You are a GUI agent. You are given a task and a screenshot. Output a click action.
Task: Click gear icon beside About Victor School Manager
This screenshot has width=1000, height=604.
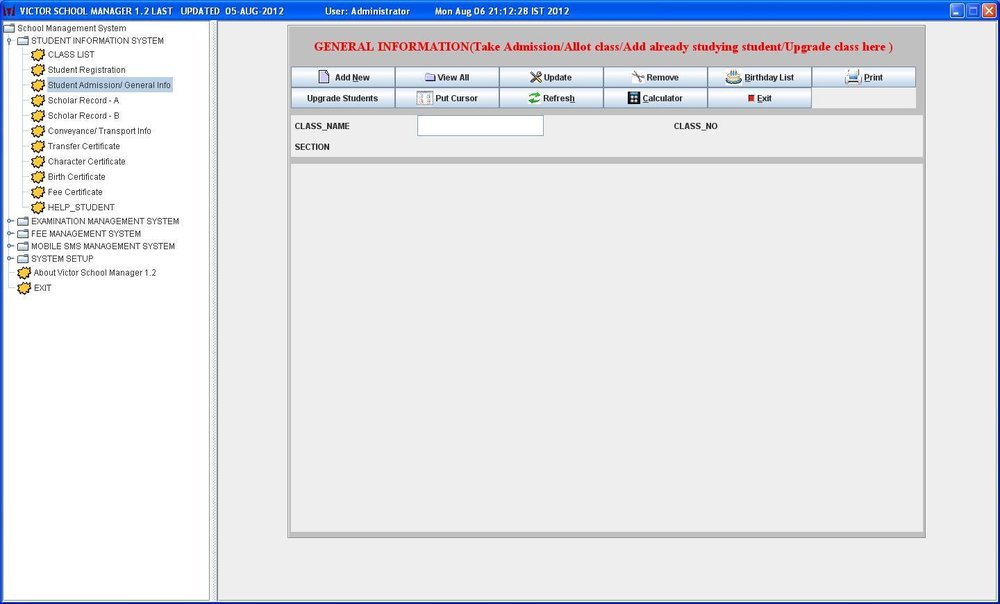(x=24, y=273)
